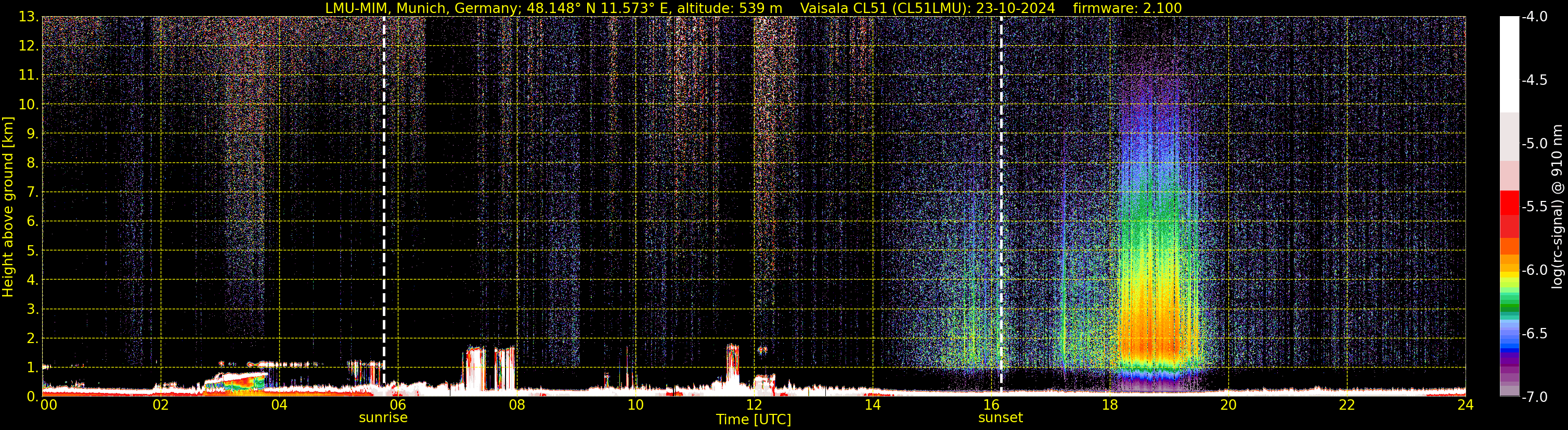Click the 'Vaisala CL51 (CL51LMU): 23-10-2024' title text

928,8
